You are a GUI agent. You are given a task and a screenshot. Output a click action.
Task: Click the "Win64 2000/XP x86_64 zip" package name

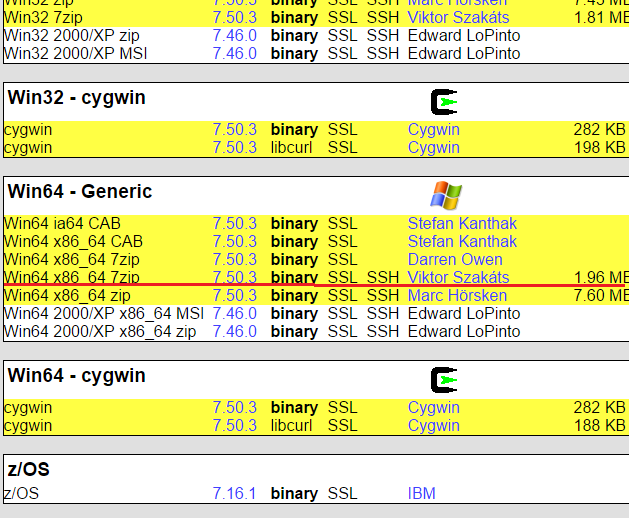point(100,332)
